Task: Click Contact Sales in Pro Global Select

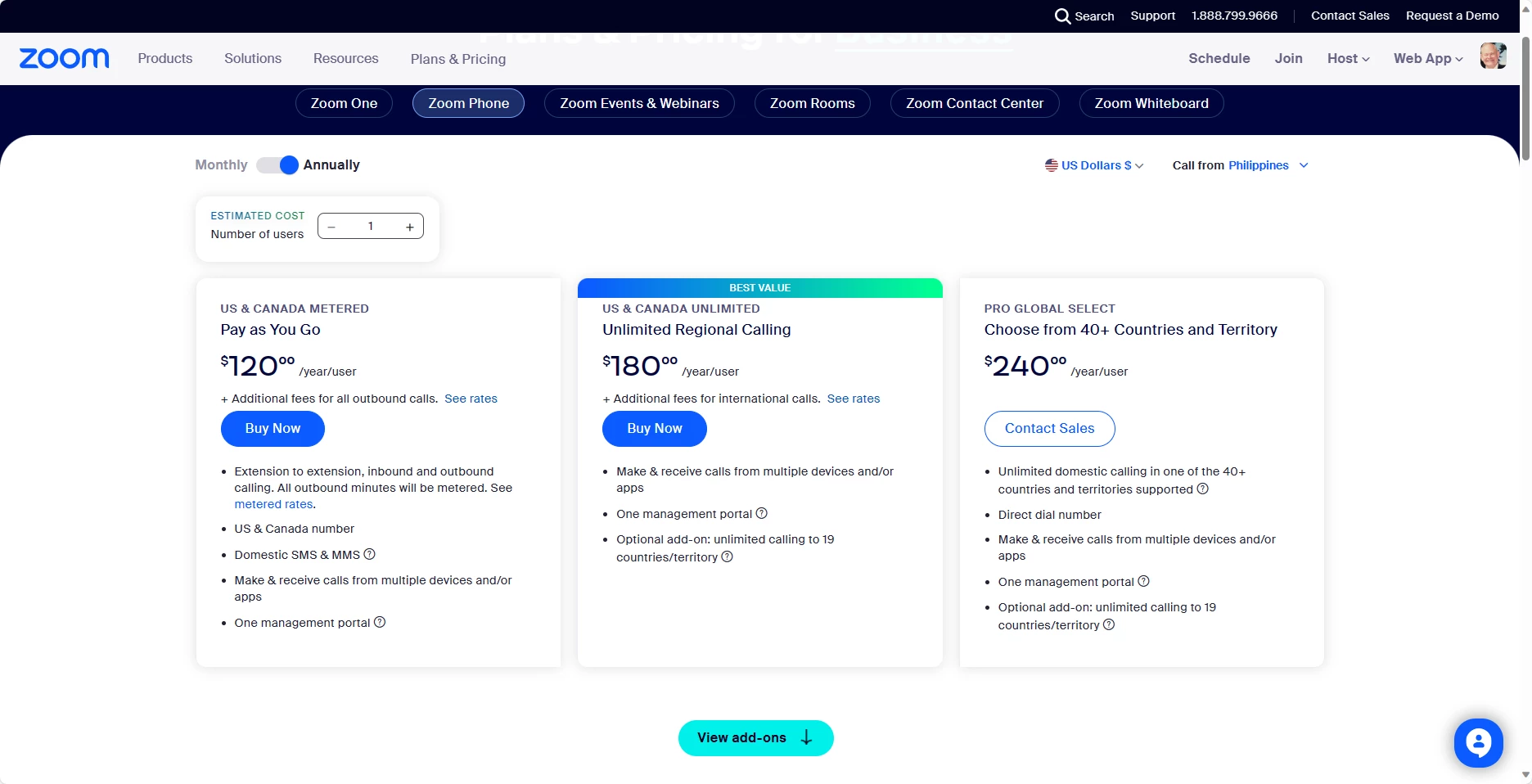Action: pyautogui.click(x=1049, y=429)
